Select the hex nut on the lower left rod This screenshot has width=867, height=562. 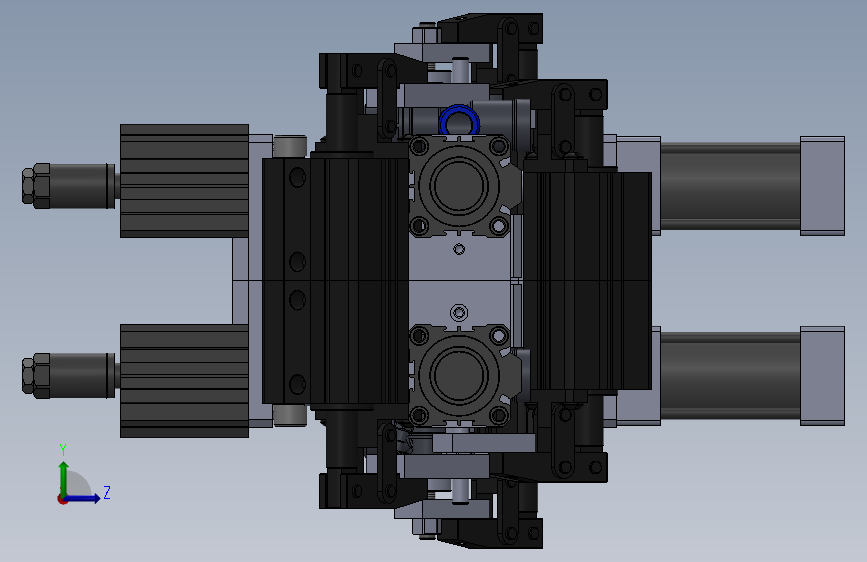[36, 376]
